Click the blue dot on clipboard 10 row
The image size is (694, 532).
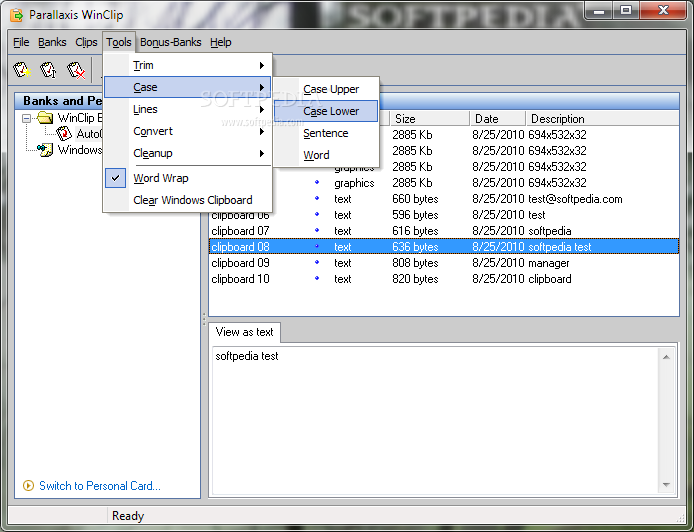(x=317, y=278)
